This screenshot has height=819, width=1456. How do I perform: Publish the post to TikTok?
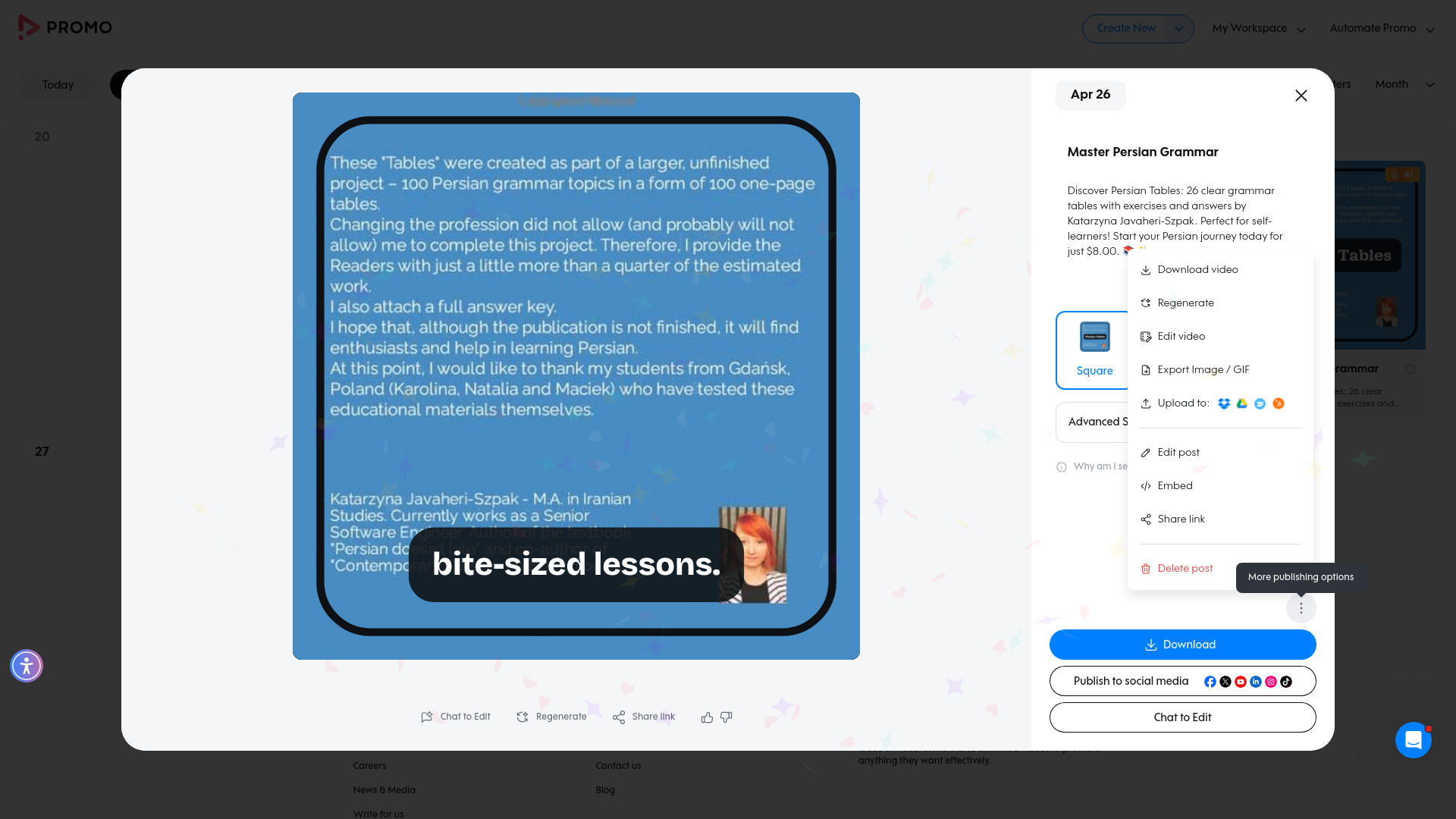(x=1286, y=682)
